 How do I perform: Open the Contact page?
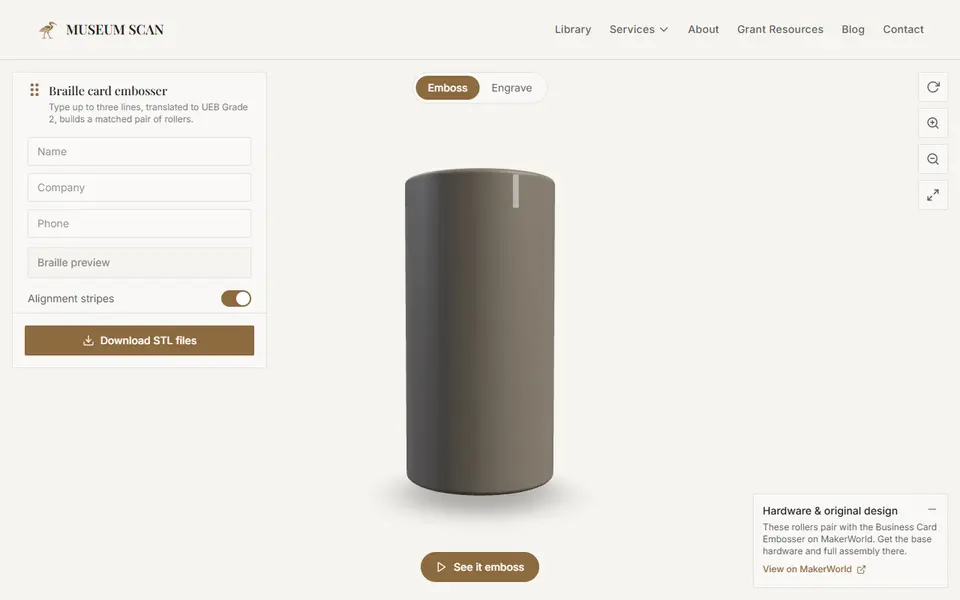pyautogui.click(x=903, y=29)
